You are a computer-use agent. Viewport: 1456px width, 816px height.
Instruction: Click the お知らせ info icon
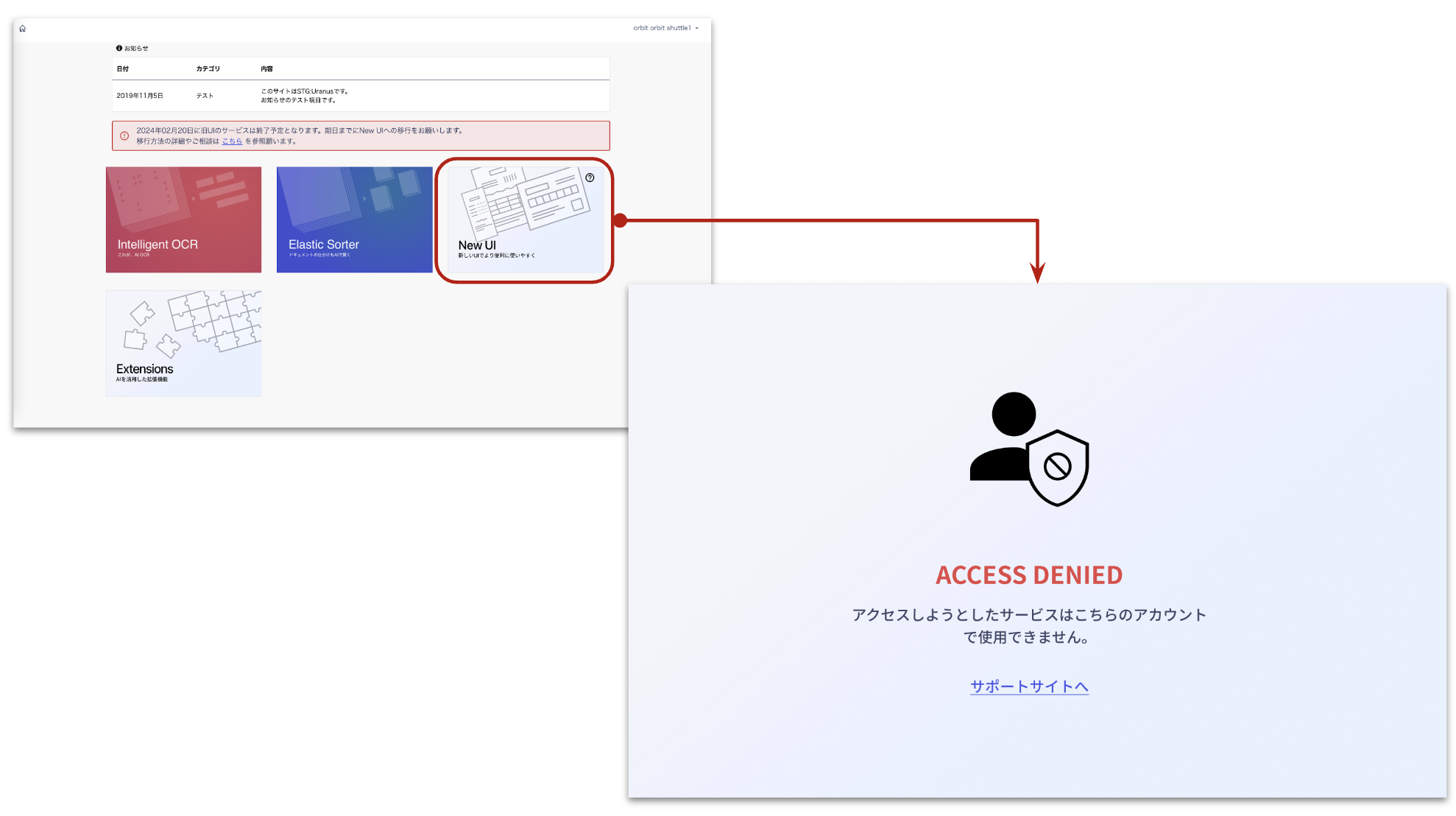pyautogui.click(x=119, y=49)
